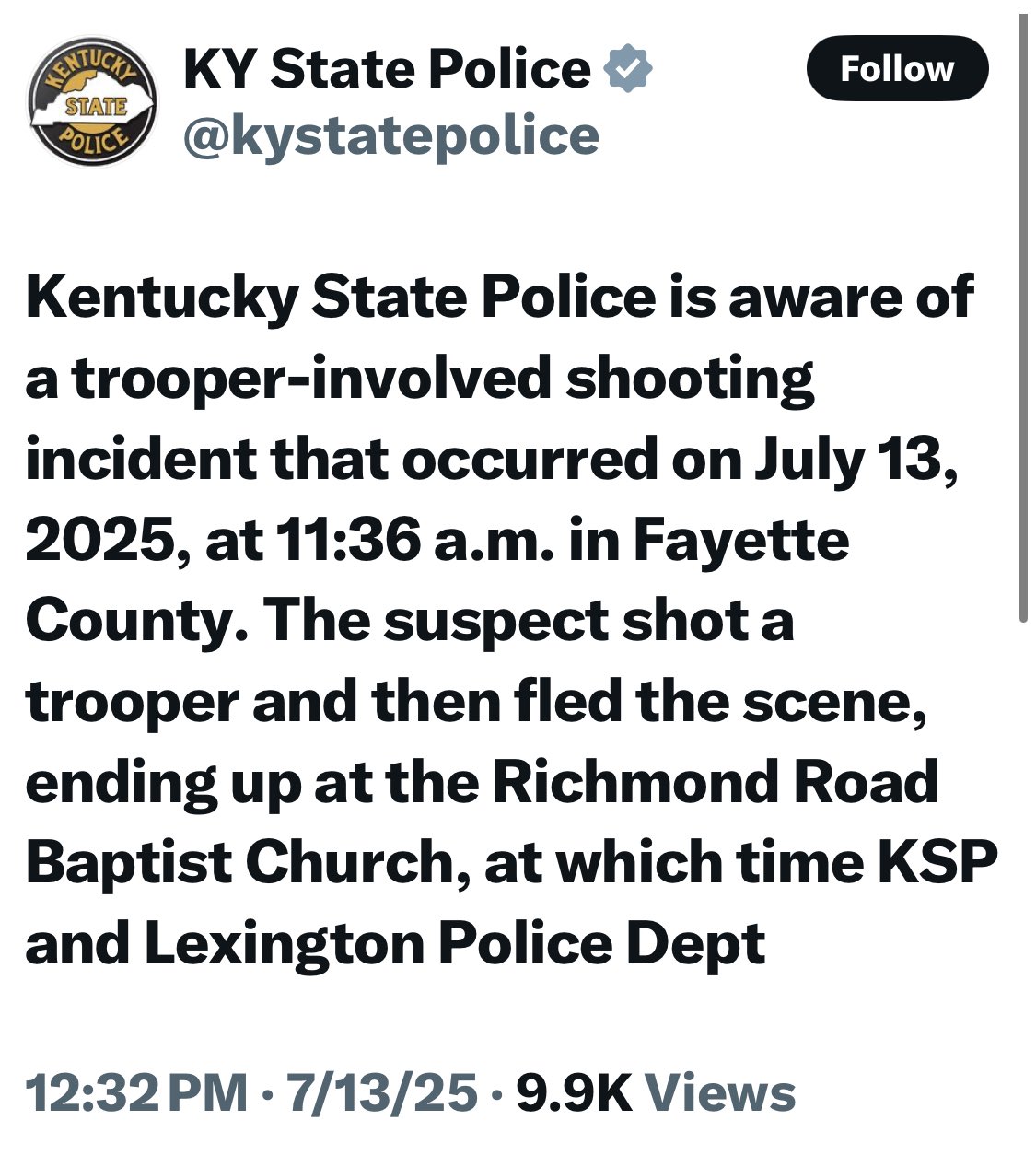Click the vertical scrollbar on right edge
Image resolution: width=1036 pixels, height=1167 pixels.
click(1023, 318)
